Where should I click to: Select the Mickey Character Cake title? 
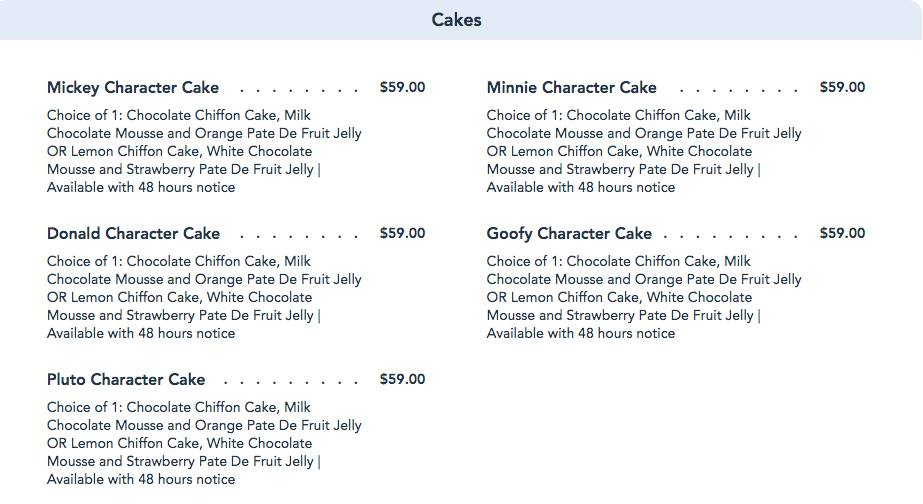tap(133, 88)
